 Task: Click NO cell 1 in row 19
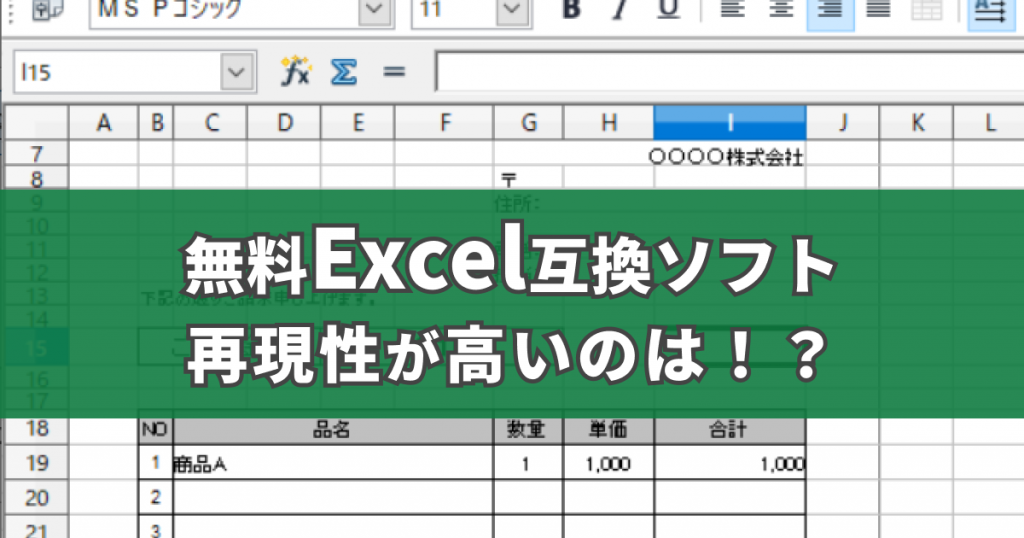[155, 464]
